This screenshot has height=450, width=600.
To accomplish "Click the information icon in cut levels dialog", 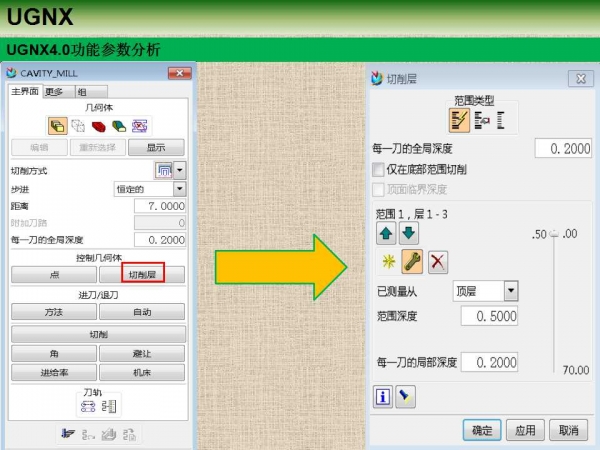I will [383, 396].
